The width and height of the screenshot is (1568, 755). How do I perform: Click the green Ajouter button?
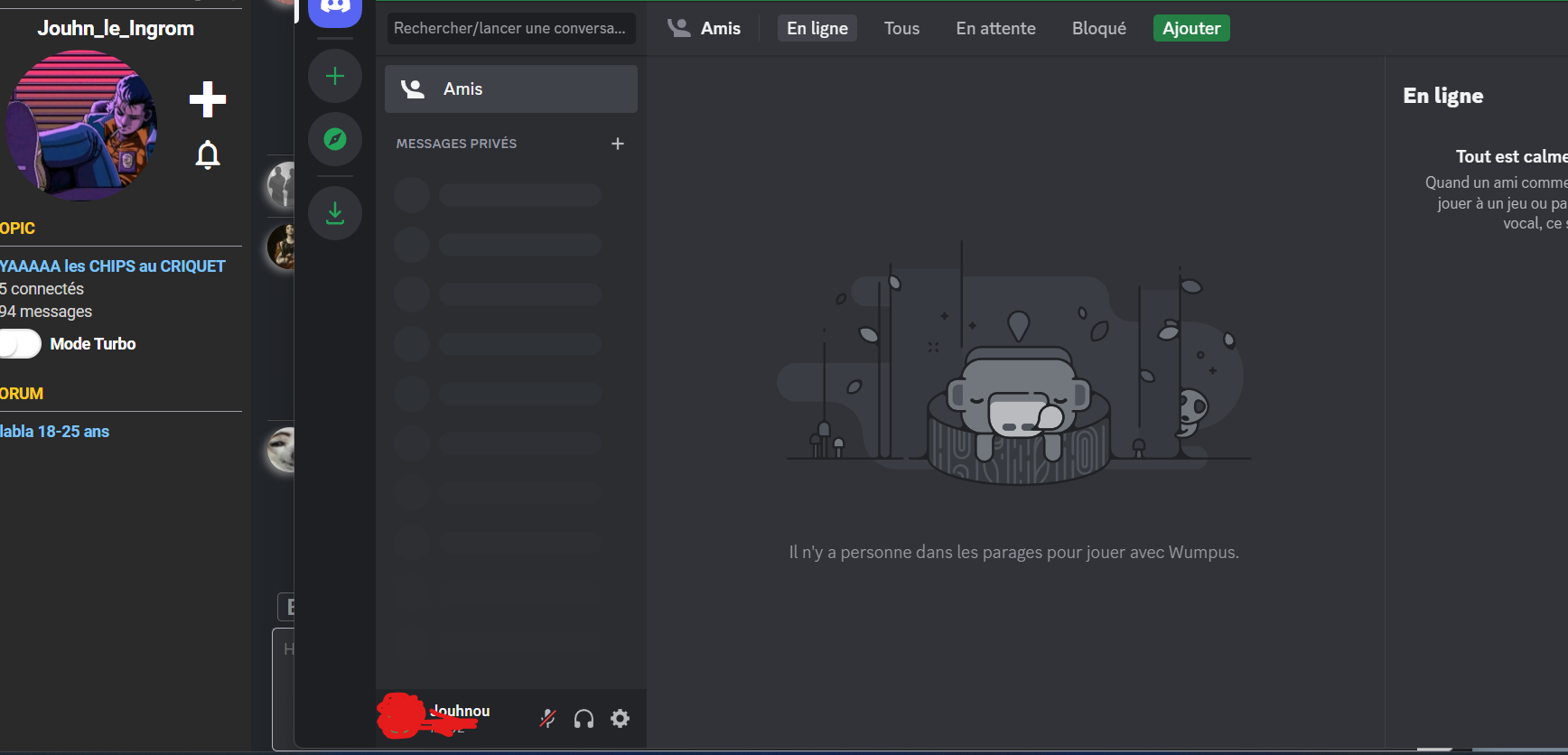[x=1191, y=28]
